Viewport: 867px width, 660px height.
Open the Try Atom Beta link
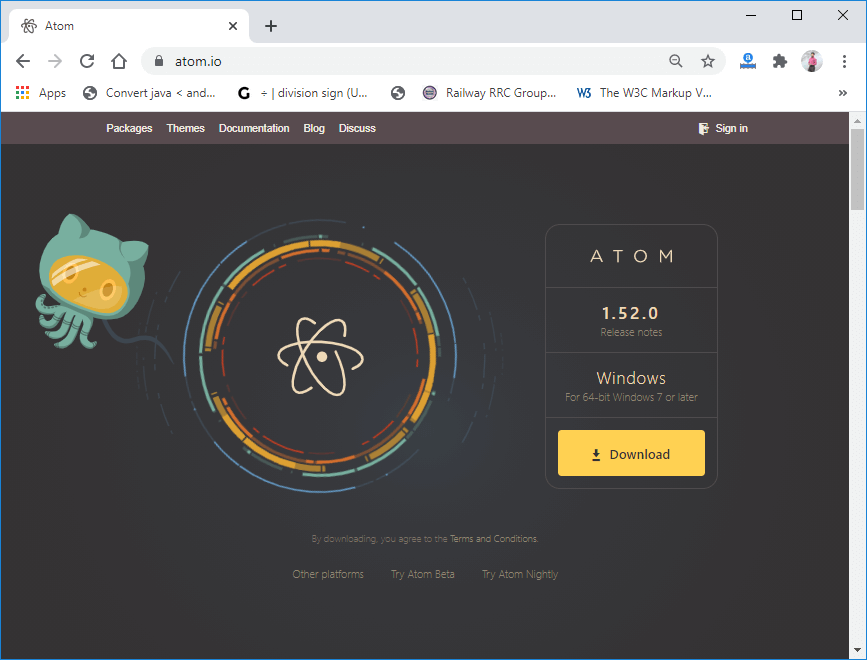pos(422,574)
